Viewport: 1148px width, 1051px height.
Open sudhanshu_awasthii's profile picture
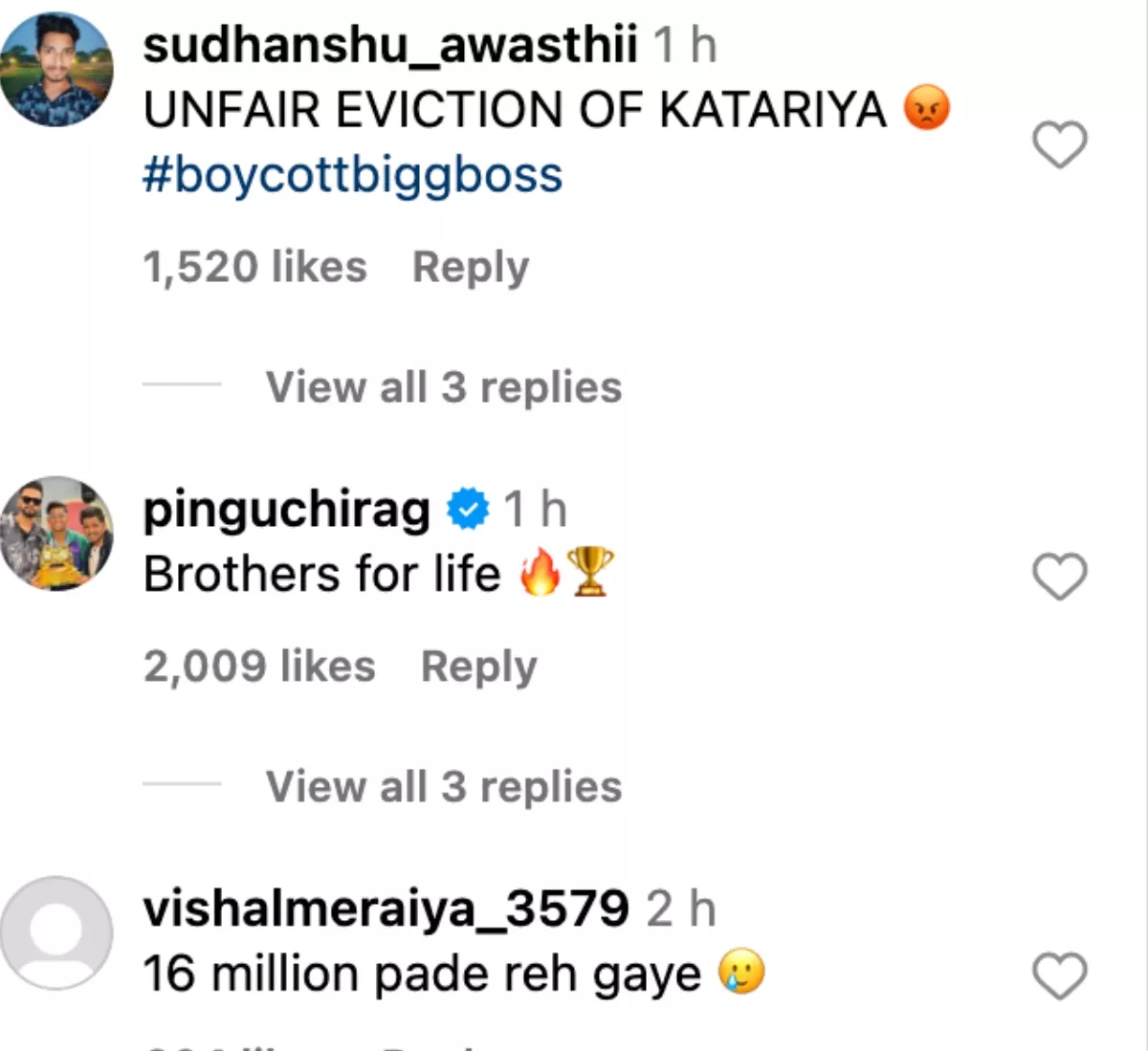(57, 70)
